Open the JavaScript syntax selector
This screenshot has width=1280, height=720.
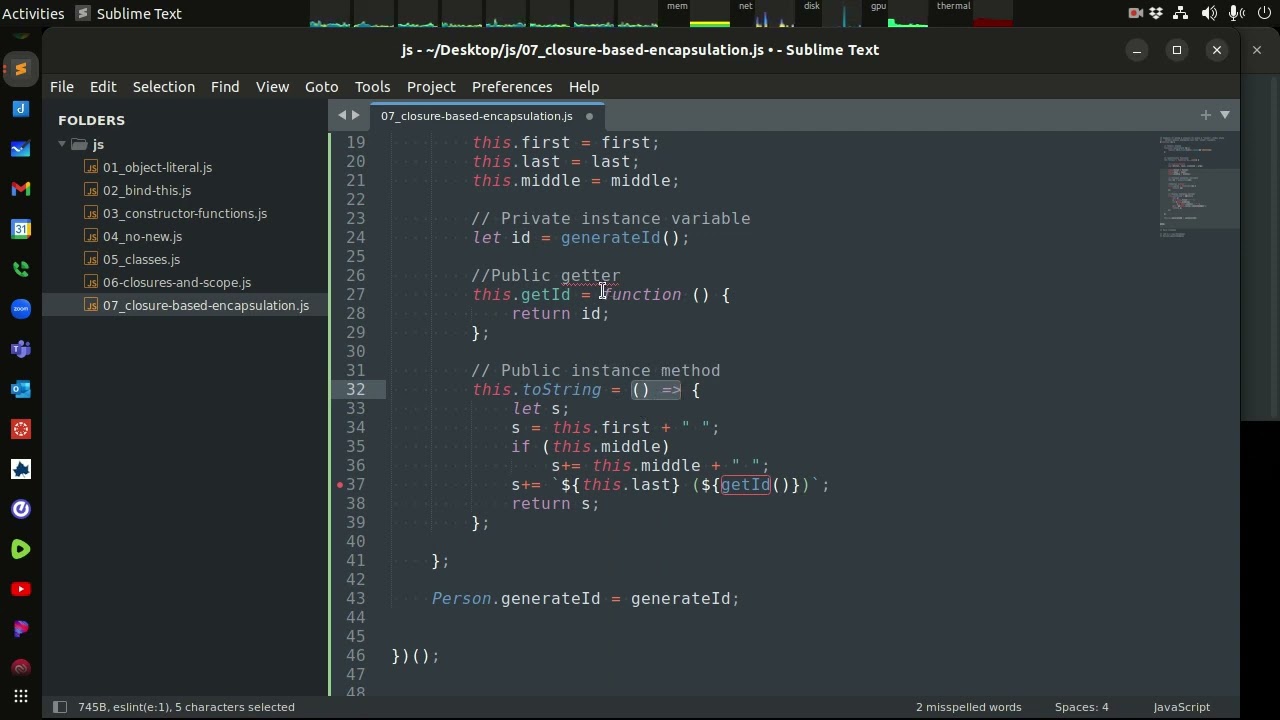click(x=1181, y=707)
